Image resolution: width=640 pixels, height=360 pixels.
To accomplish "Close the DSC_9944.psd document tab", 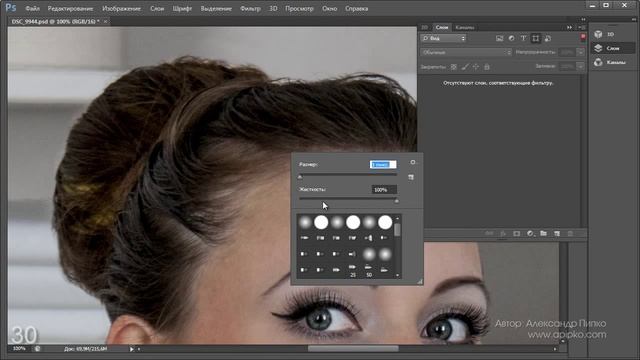I will click(105, 21).
